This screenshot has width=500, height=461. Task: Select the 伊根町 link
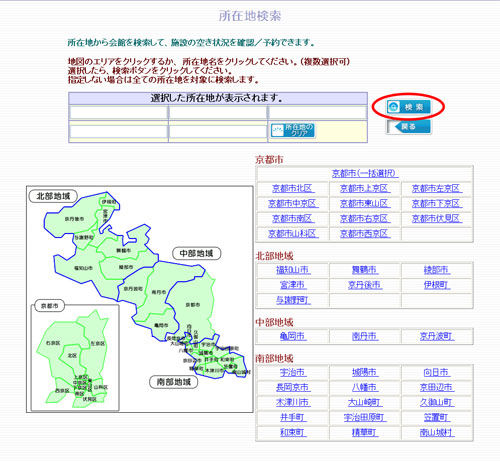coord(436,285)
